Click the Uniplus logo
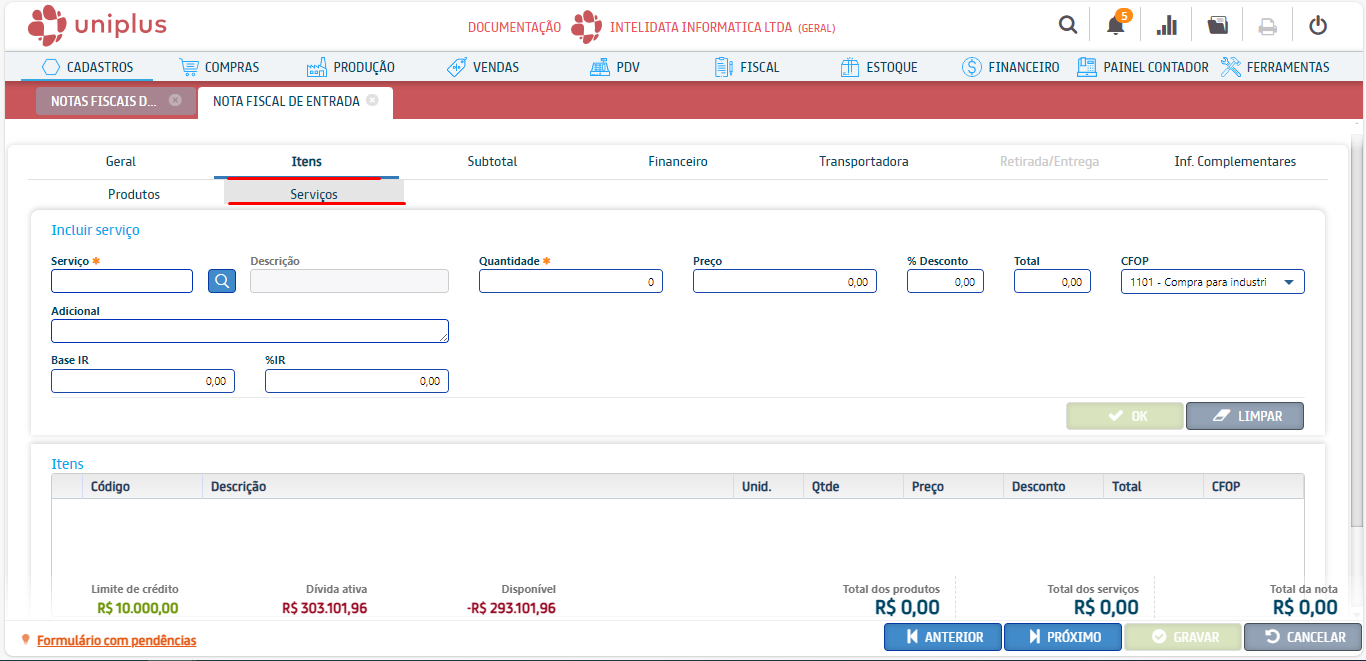 (x=97, y=26)
